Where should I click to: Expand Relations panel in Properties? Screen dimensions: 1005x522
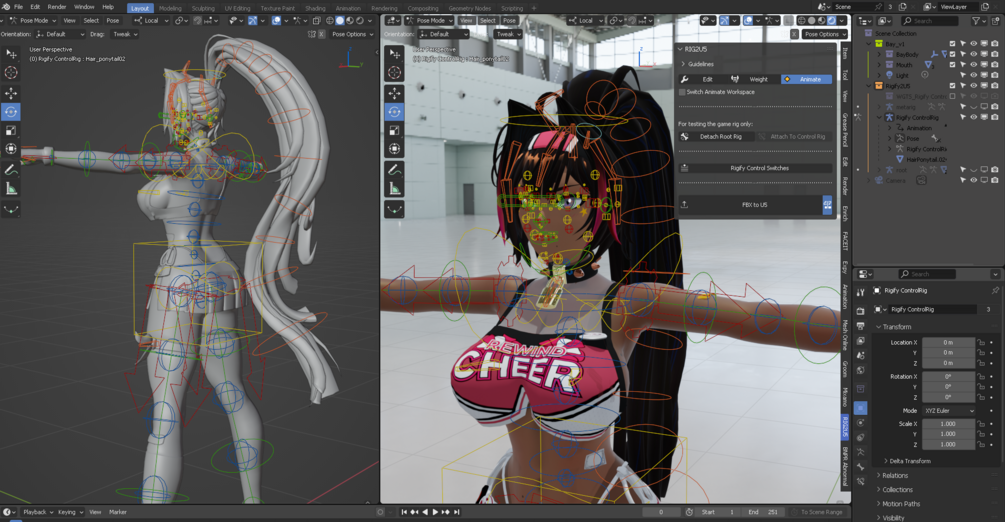tap(895, 475)
